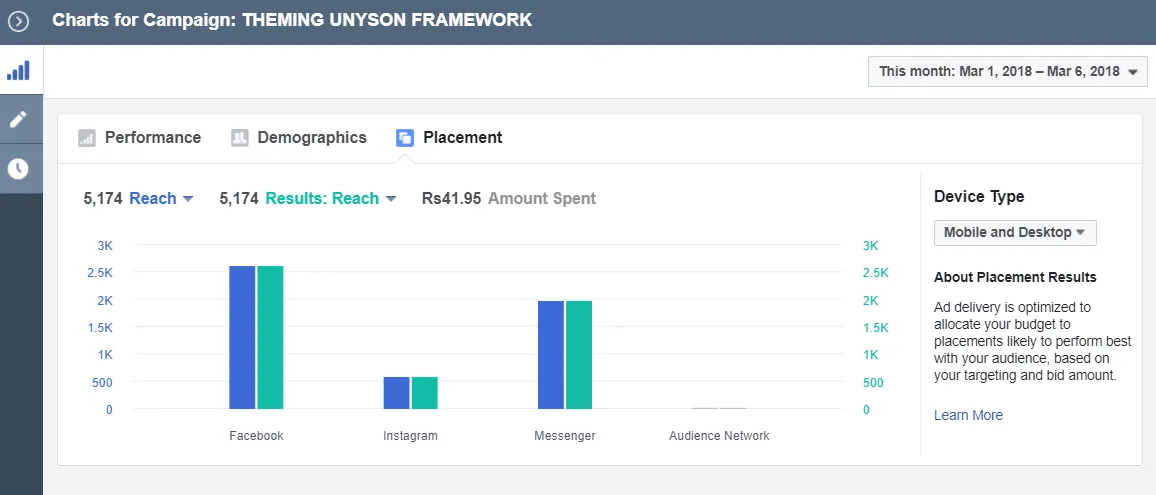The image size is (1156, 495).
Task: Click the green Messenger results bar
Action: pos(579,355)
